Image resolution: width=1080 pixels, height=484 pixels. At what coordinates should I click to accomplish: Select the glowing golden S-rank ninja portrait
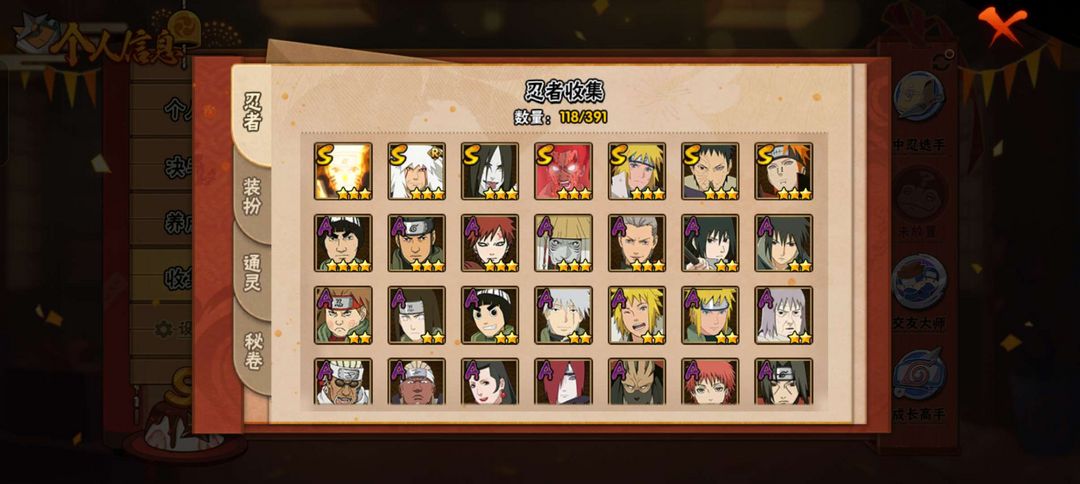[343, 171]
